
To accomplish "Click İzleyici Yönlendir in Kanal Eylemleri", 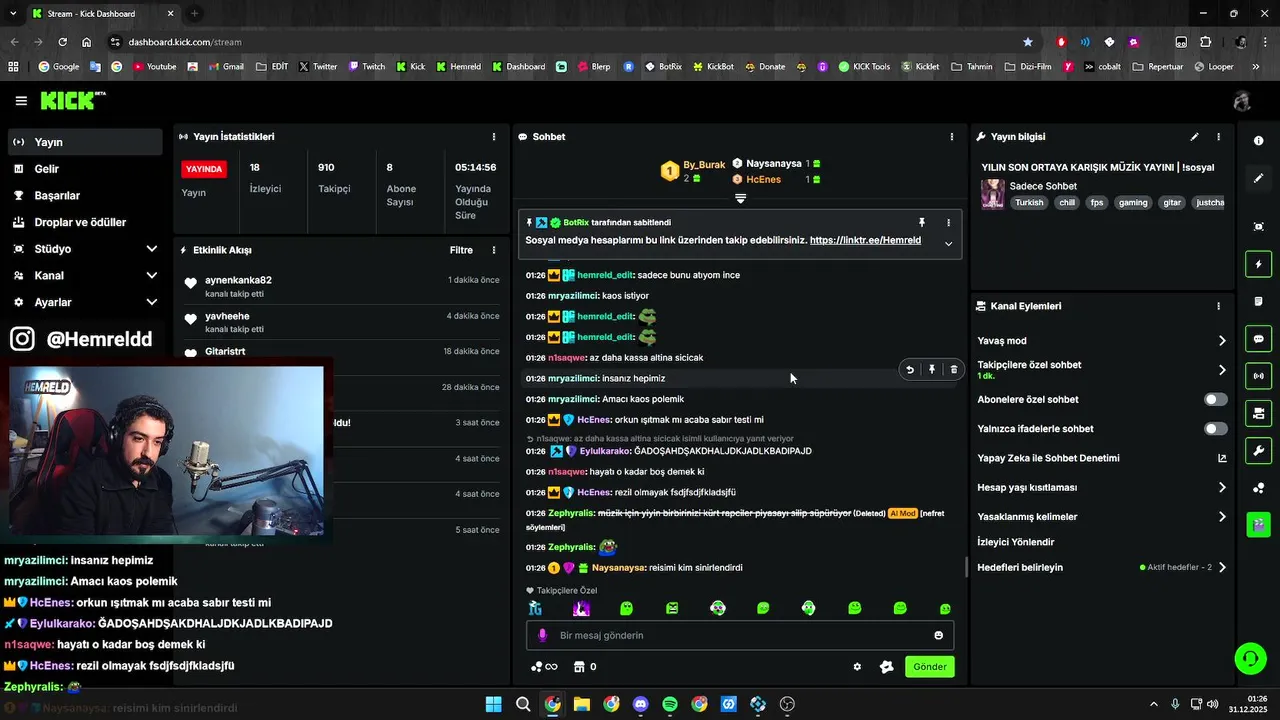I will 1016,542.
